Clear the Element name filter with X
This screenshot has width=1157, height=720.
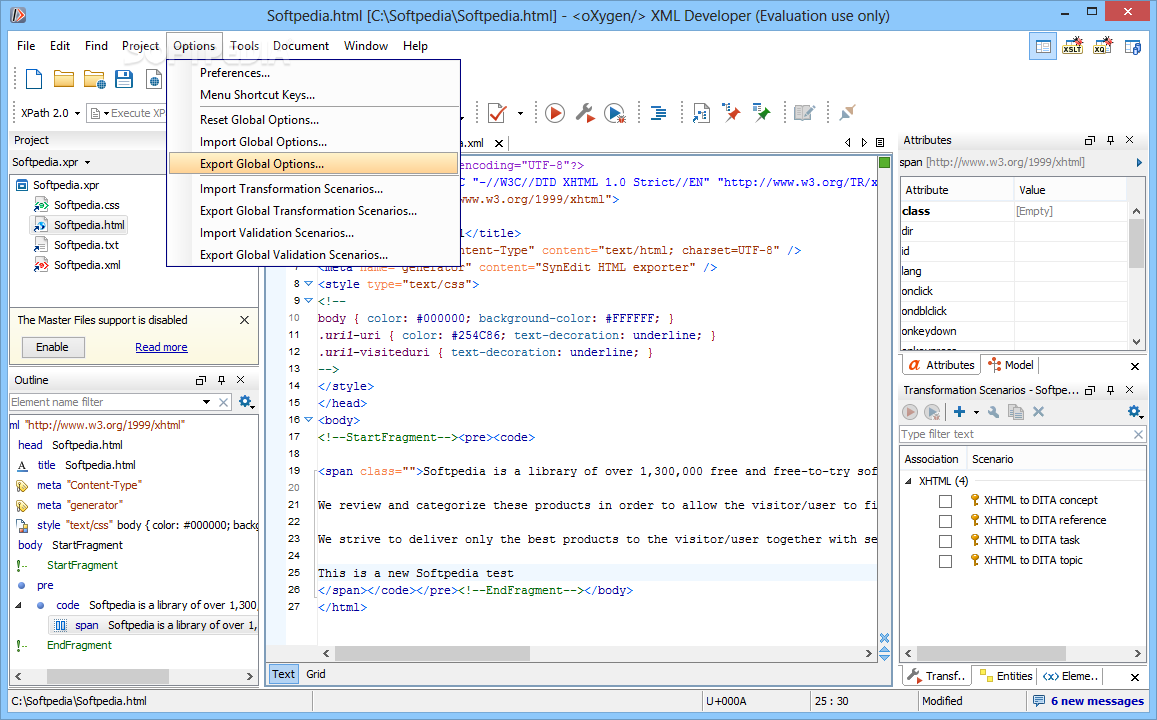click(224, 402)
